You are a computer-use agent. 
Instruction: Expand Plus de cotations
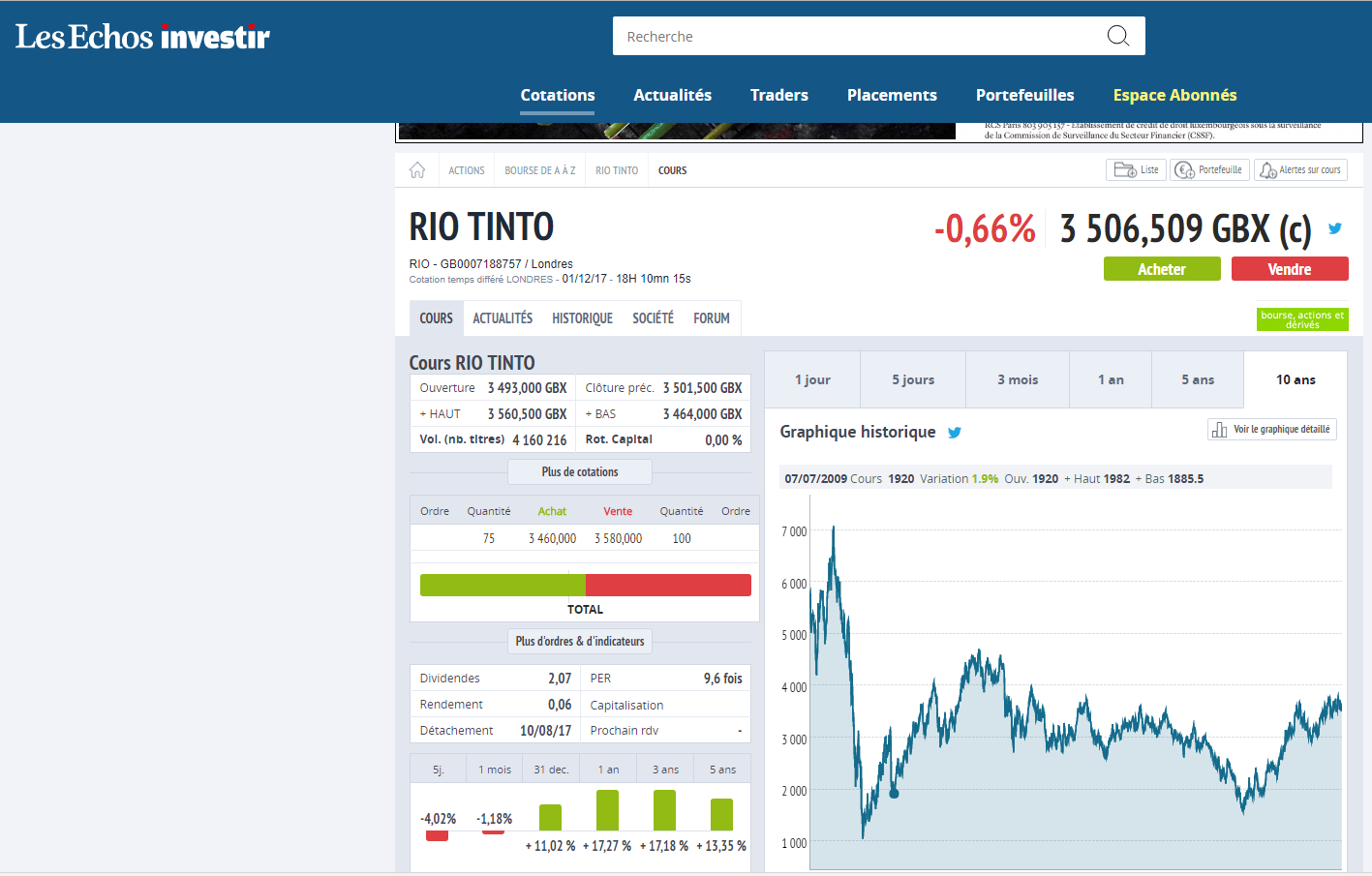coord(579,472)
